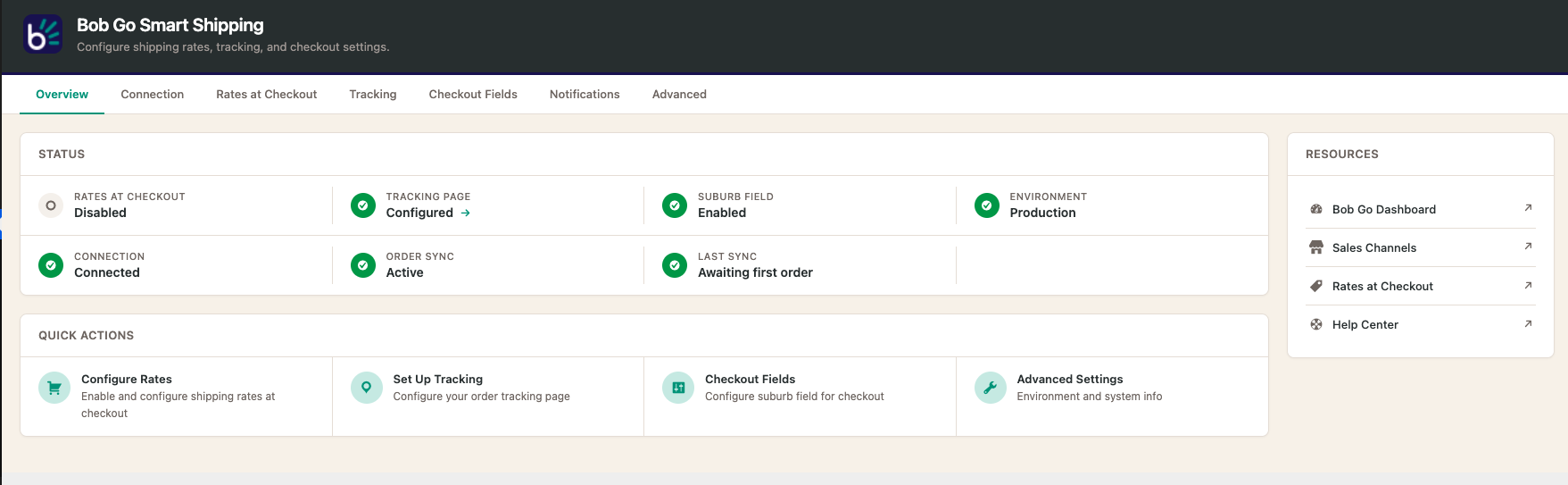Click the 'Enabled' suburb field status text
Screen dimensions: 1568x485
point(722,213)
